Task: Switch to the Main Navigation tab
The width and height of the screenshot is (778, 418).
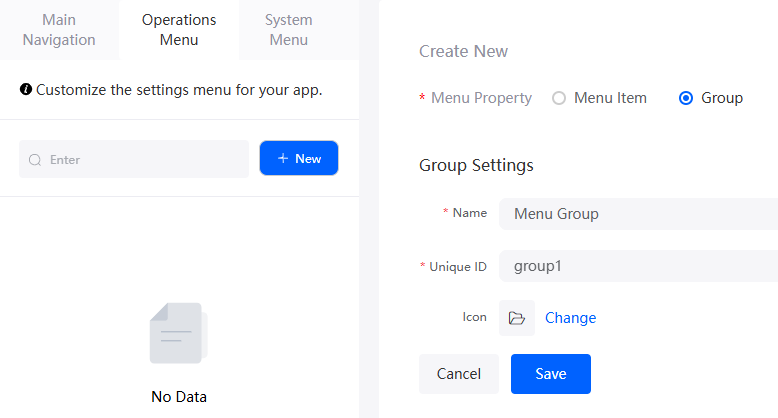Action: (59, 30)
